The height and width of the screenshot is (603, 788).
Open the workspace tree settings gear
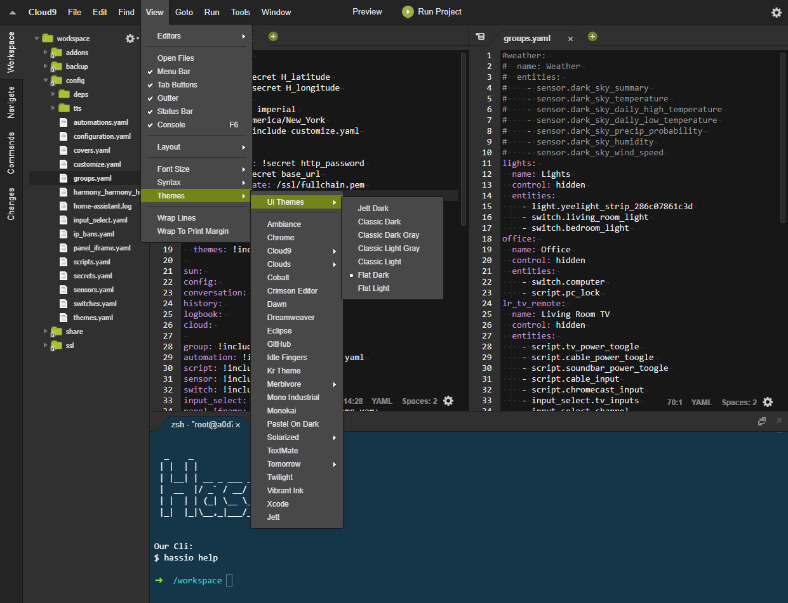pos(131,38)
